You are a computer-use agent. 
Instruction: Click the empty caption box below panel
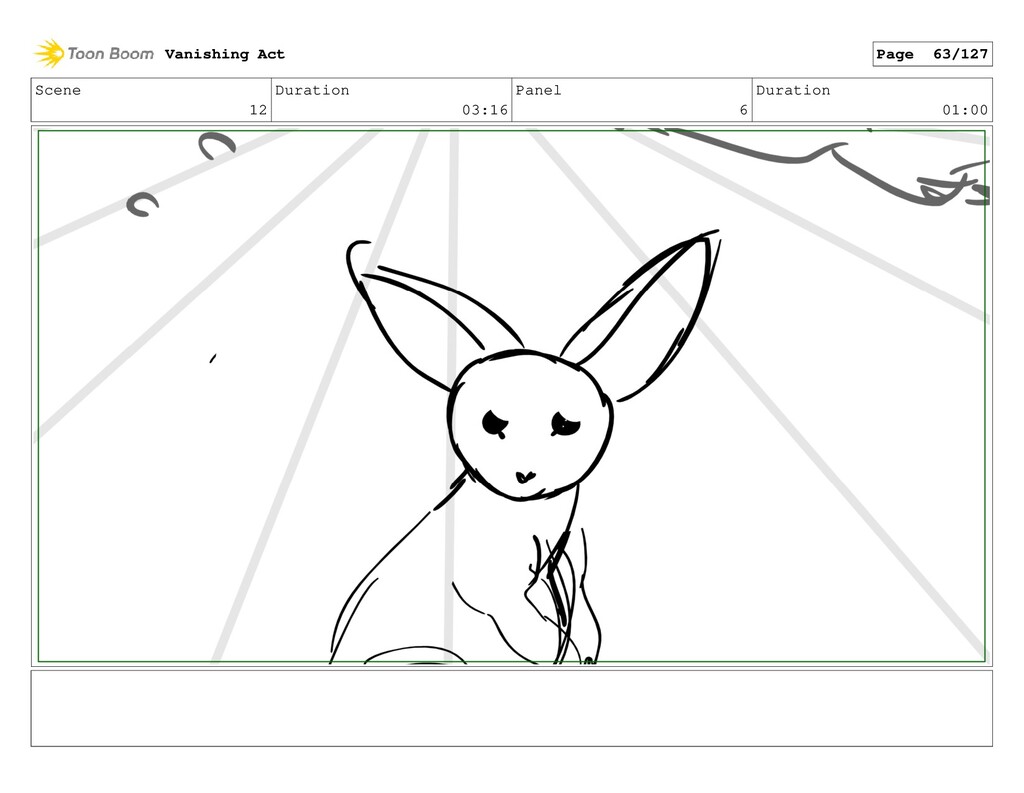[511, 708]
